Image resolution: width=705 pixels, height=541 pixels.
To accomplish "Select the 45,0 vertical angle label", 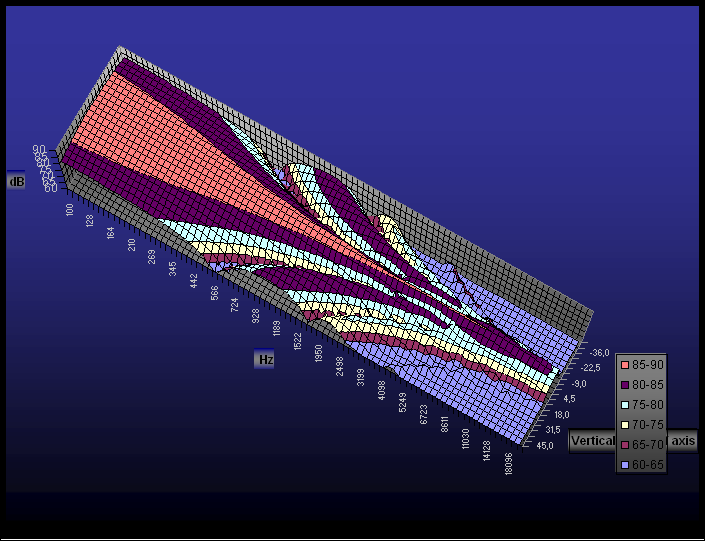I will 544,446.
